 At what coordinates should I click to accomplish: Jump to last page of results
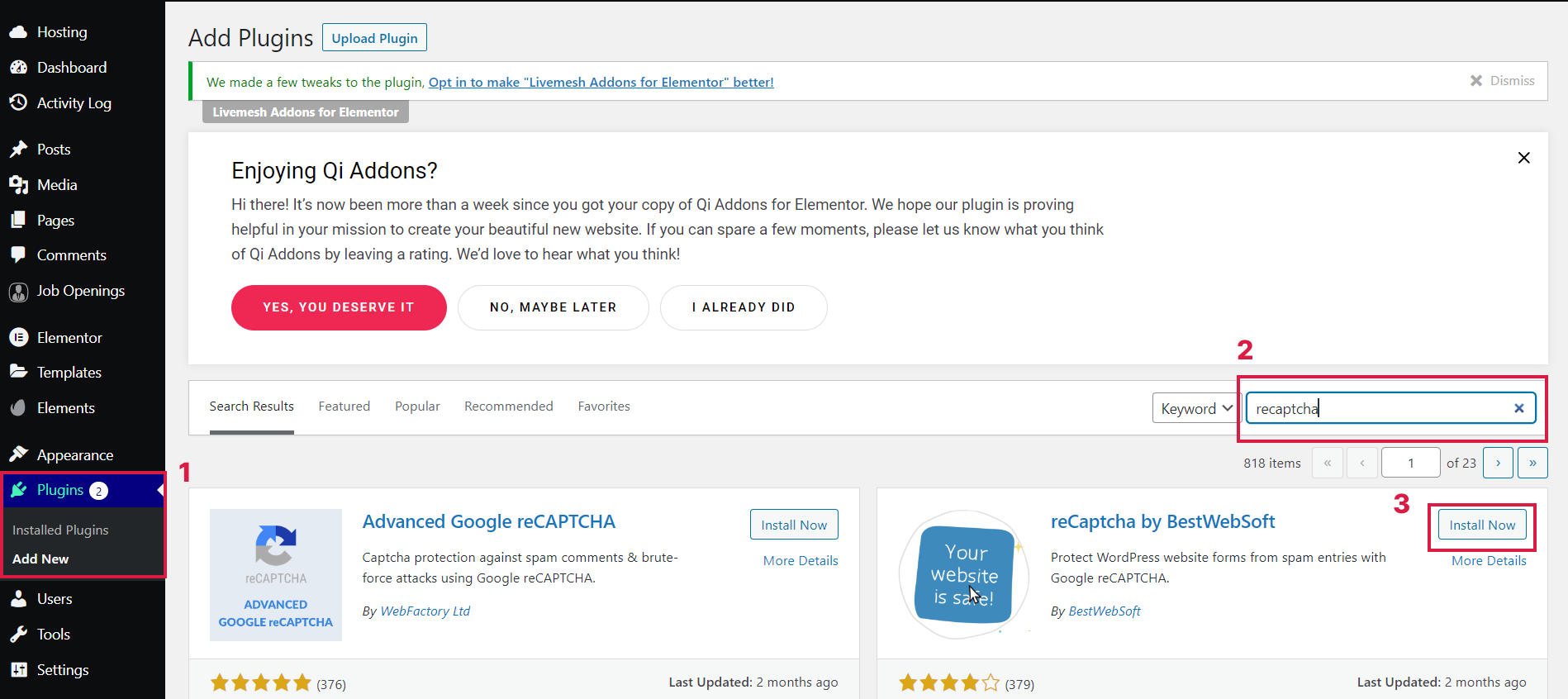pos(1532,463)
